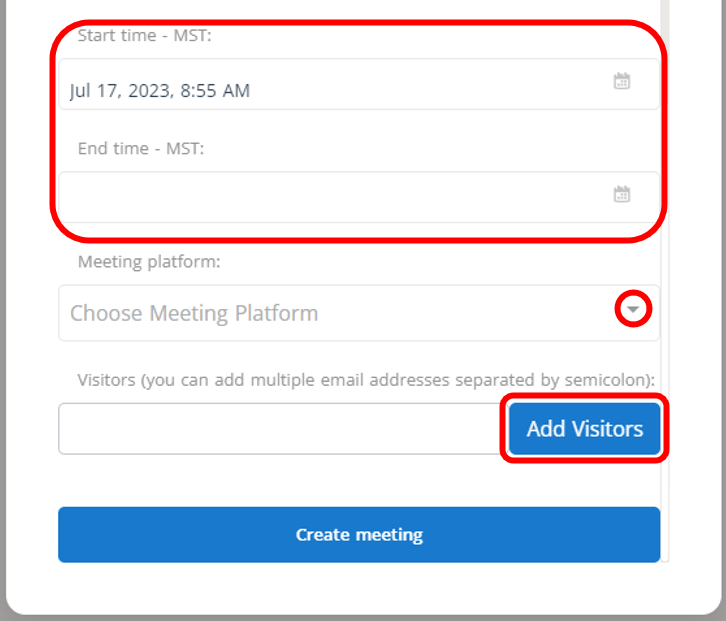726x621 pixels.
Task: Click the 'Choose Meeting Platform' combo box
Action: tap(330, 313)
